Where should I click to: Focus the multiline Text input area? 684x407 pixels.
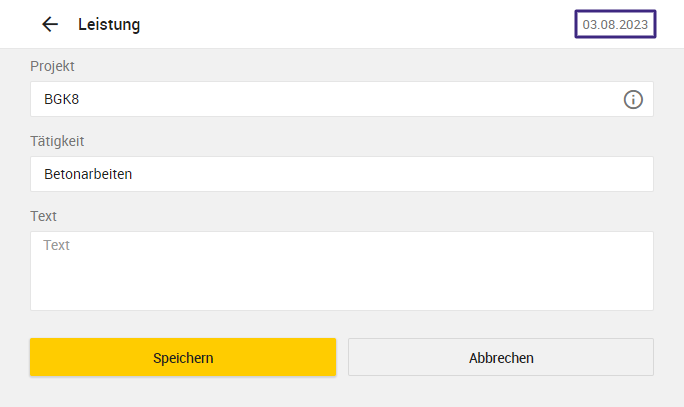coord(342,271)
